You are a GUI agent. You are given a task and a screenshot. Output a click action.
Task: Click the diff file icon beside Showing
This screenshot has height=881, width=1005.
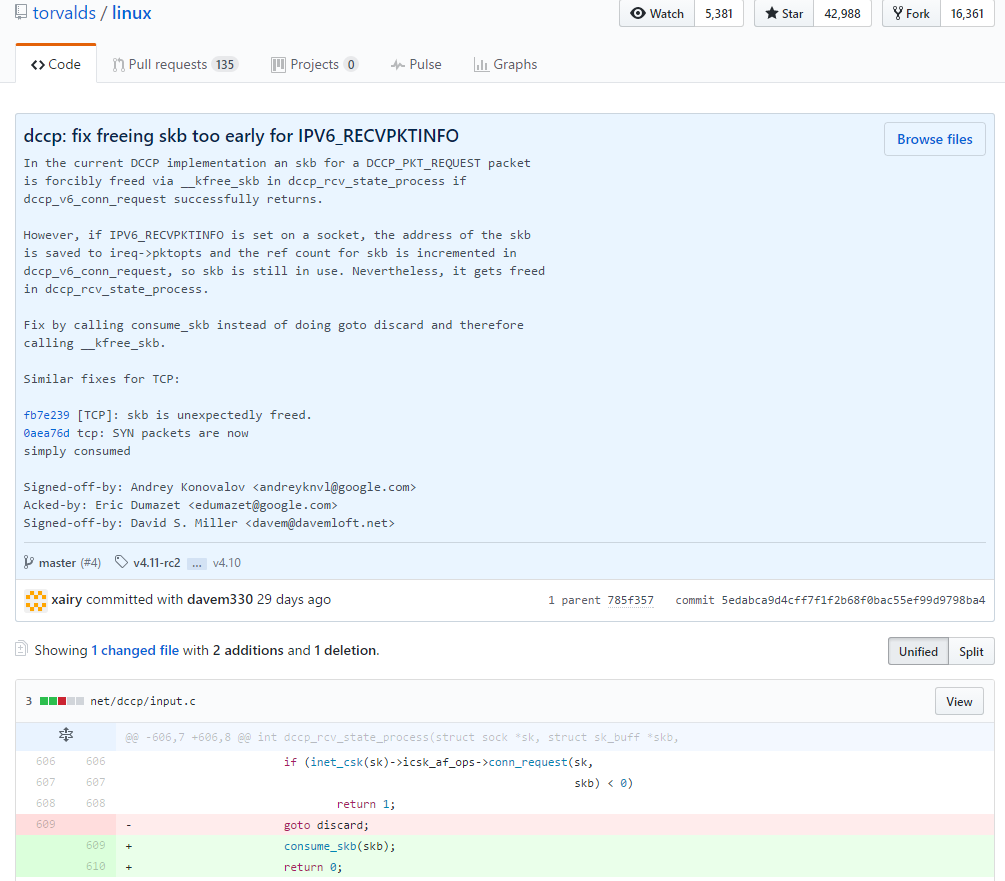[x=21, y=649]
